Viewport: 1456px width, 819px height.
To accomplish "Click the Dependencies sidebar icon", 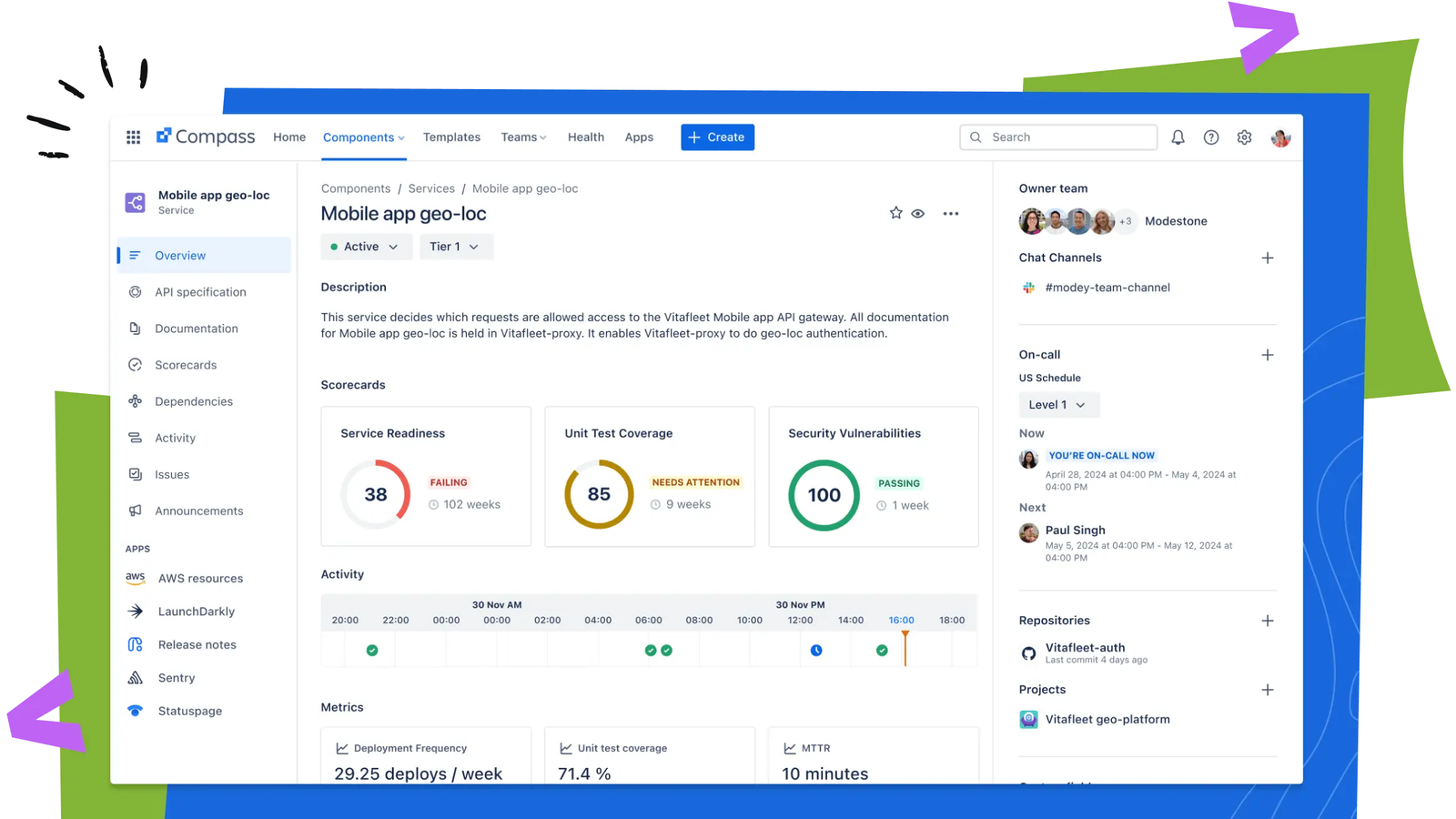I will coord(135,401).
